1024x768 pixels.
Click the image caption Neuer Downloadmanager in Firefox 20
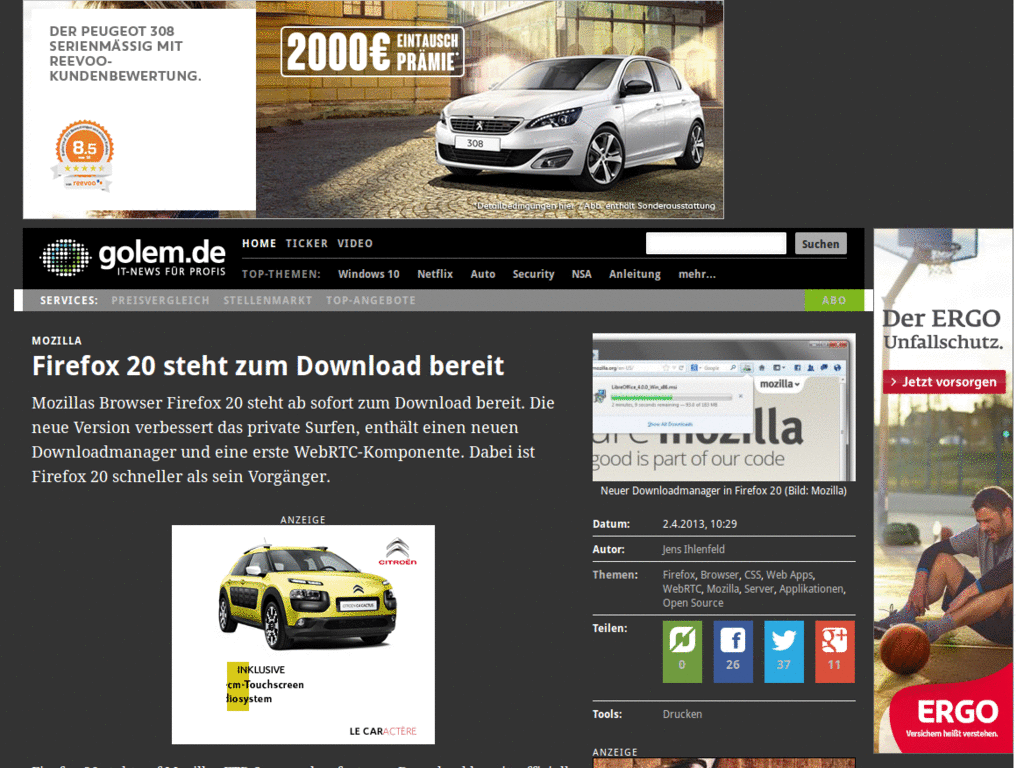724,490
